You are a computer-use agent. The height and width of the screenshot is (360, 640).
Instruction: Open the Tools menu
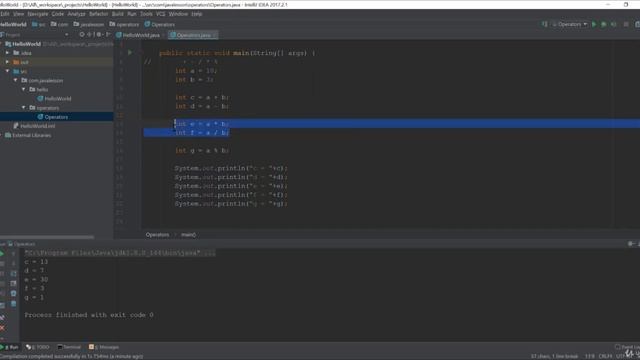click(146, 14)
